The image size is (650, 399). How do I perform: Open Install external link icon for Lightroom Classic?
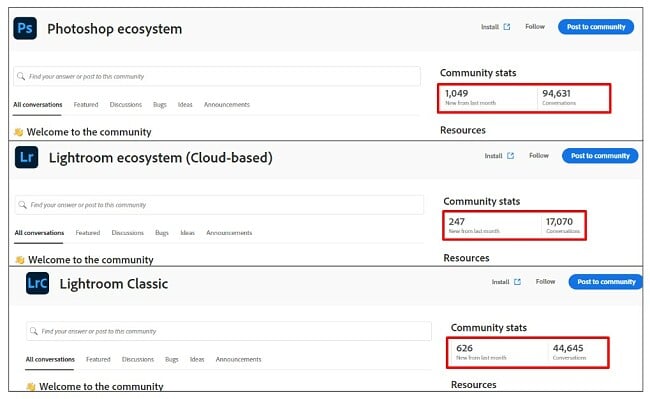517,282
